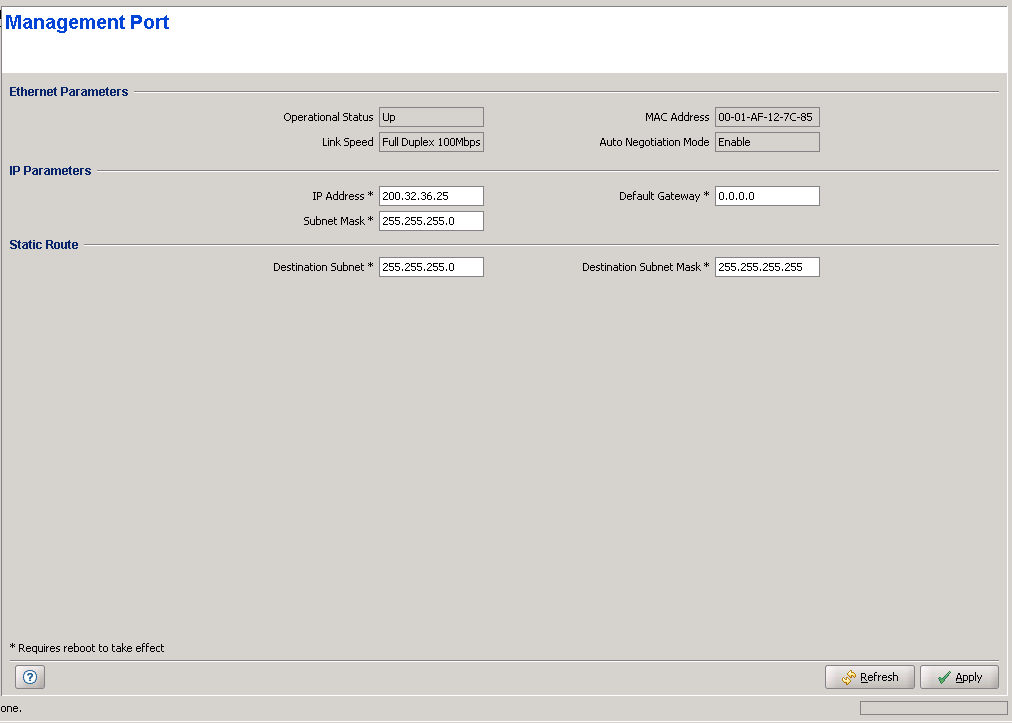Open help with the question mark icon

[x=30, y=677]
